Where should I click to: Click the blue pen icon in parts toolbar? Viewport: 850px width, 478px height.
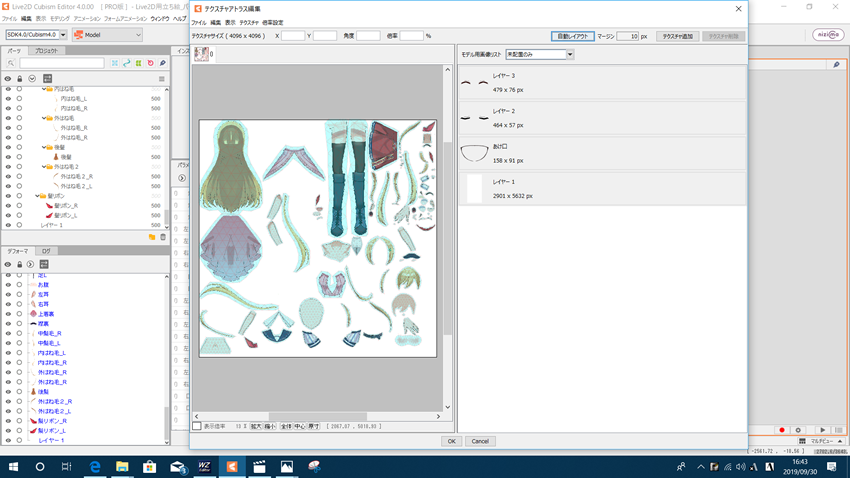click(163, 63)
